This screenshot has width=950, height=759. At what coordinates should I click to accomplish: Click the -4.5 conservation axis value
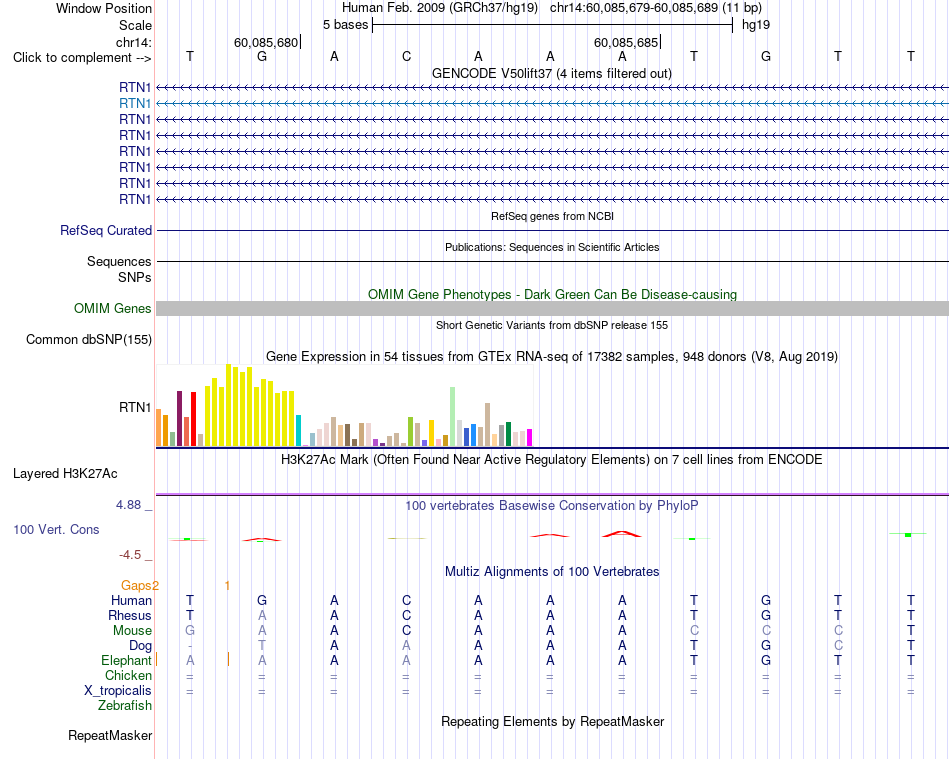pos(130,555)
